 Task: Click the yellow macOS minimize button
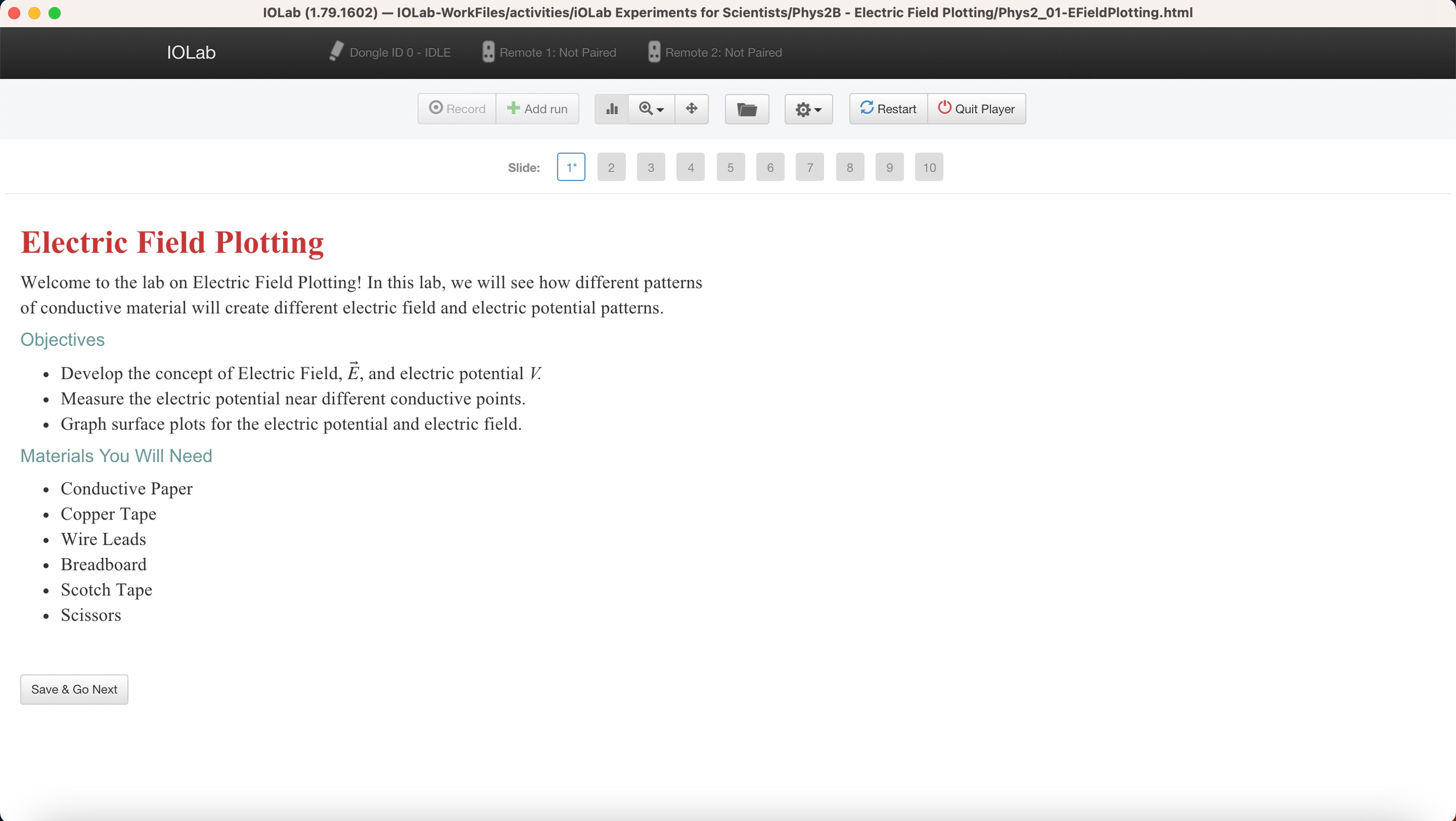tap(34, 13)
